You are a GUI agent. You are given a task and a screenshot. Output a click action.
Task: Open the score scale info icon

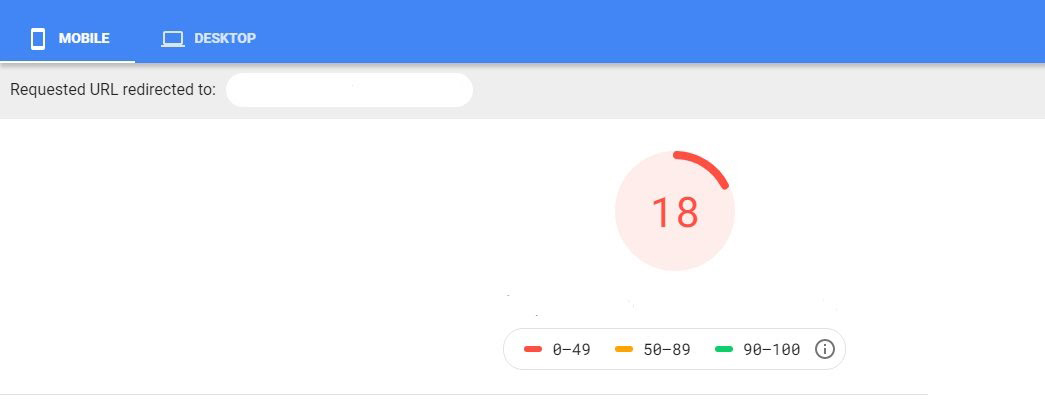(825, 349)
